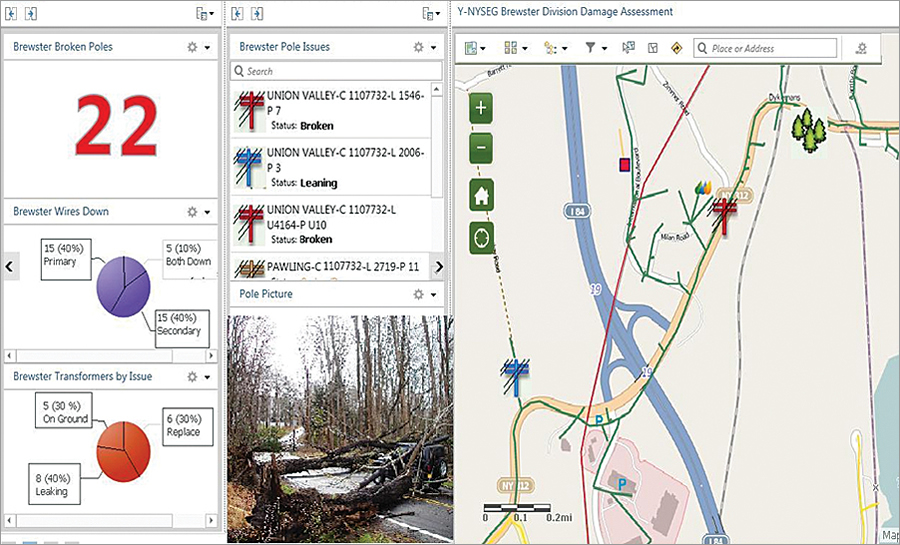Expand the Brewster Broken Poles dropdown arrow
Screen dimensions: 900x545
(207, 48)
